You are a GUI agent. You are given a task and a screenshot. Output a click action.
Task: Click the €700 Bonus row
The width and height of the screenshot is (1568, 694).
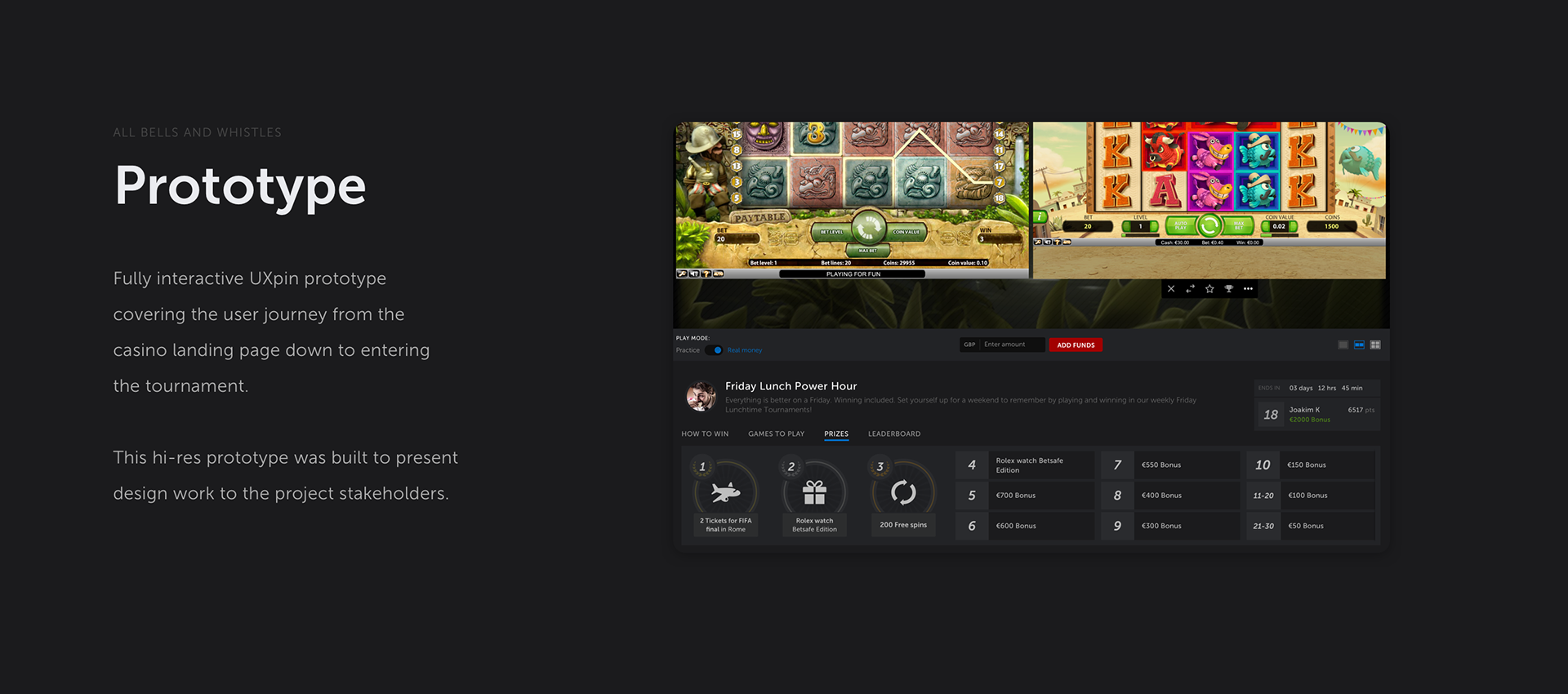point(1025,496)
